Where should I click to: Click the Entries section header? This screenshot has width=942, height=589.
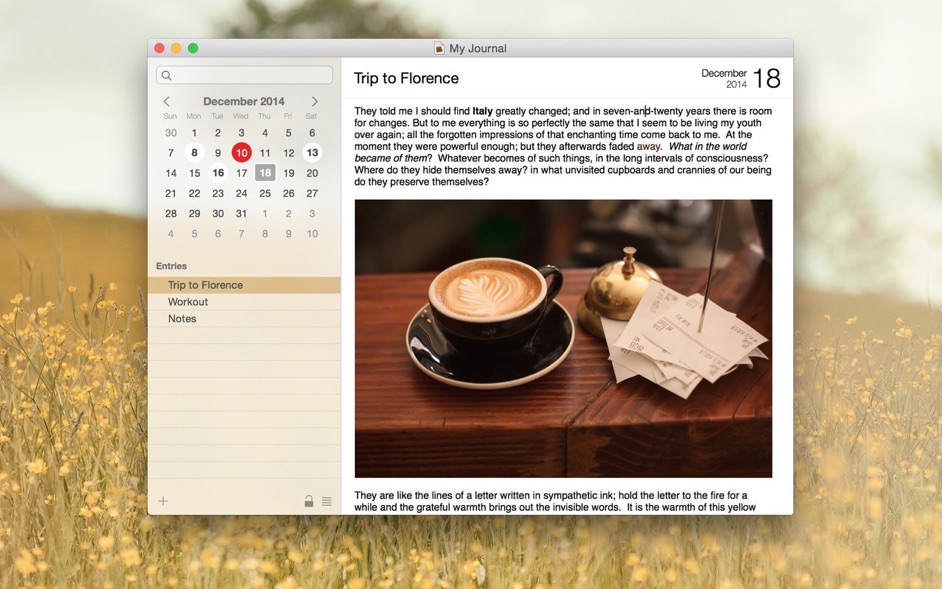[171, 266]
